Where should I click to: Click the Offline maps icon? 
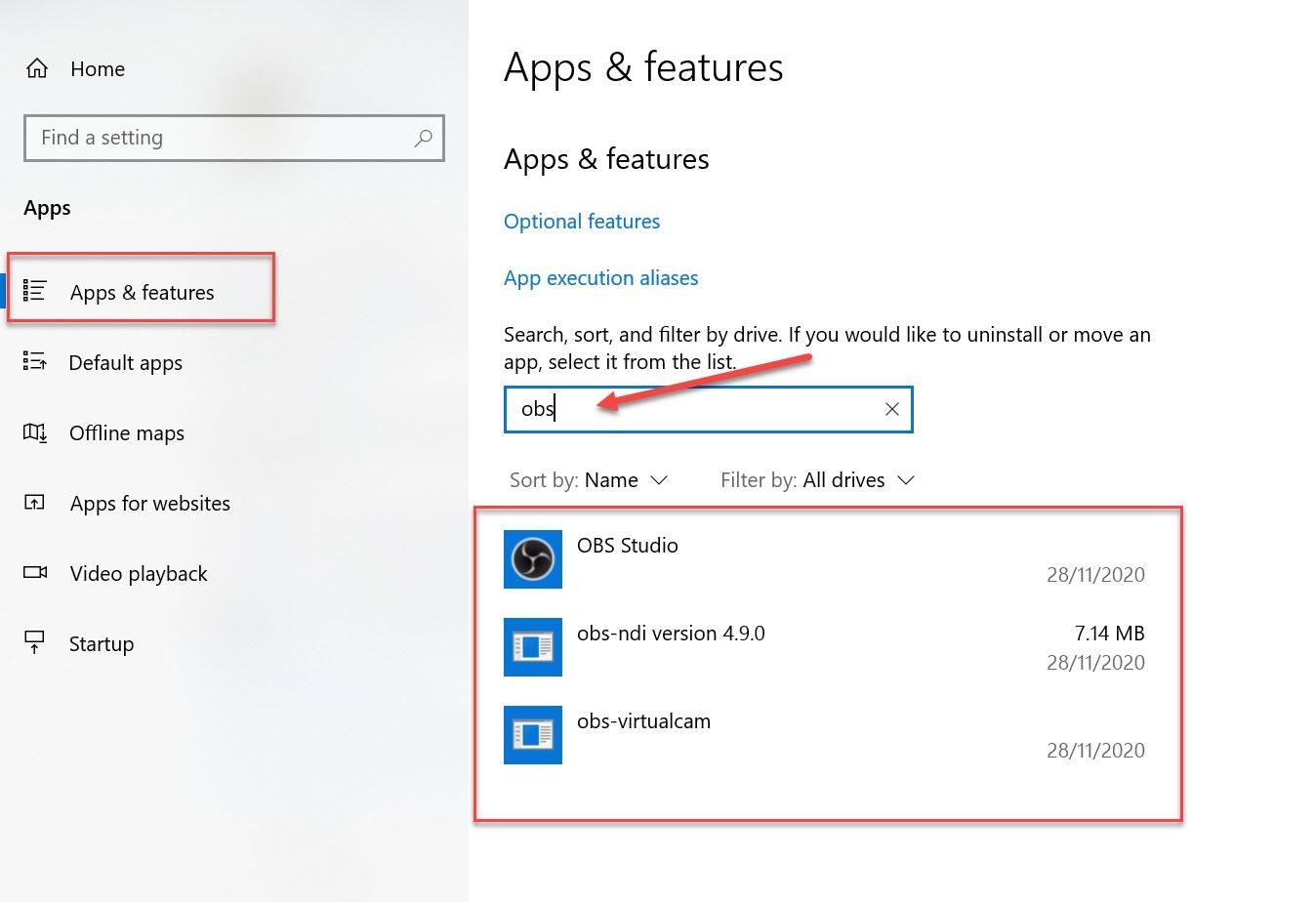tap(35, 432)
